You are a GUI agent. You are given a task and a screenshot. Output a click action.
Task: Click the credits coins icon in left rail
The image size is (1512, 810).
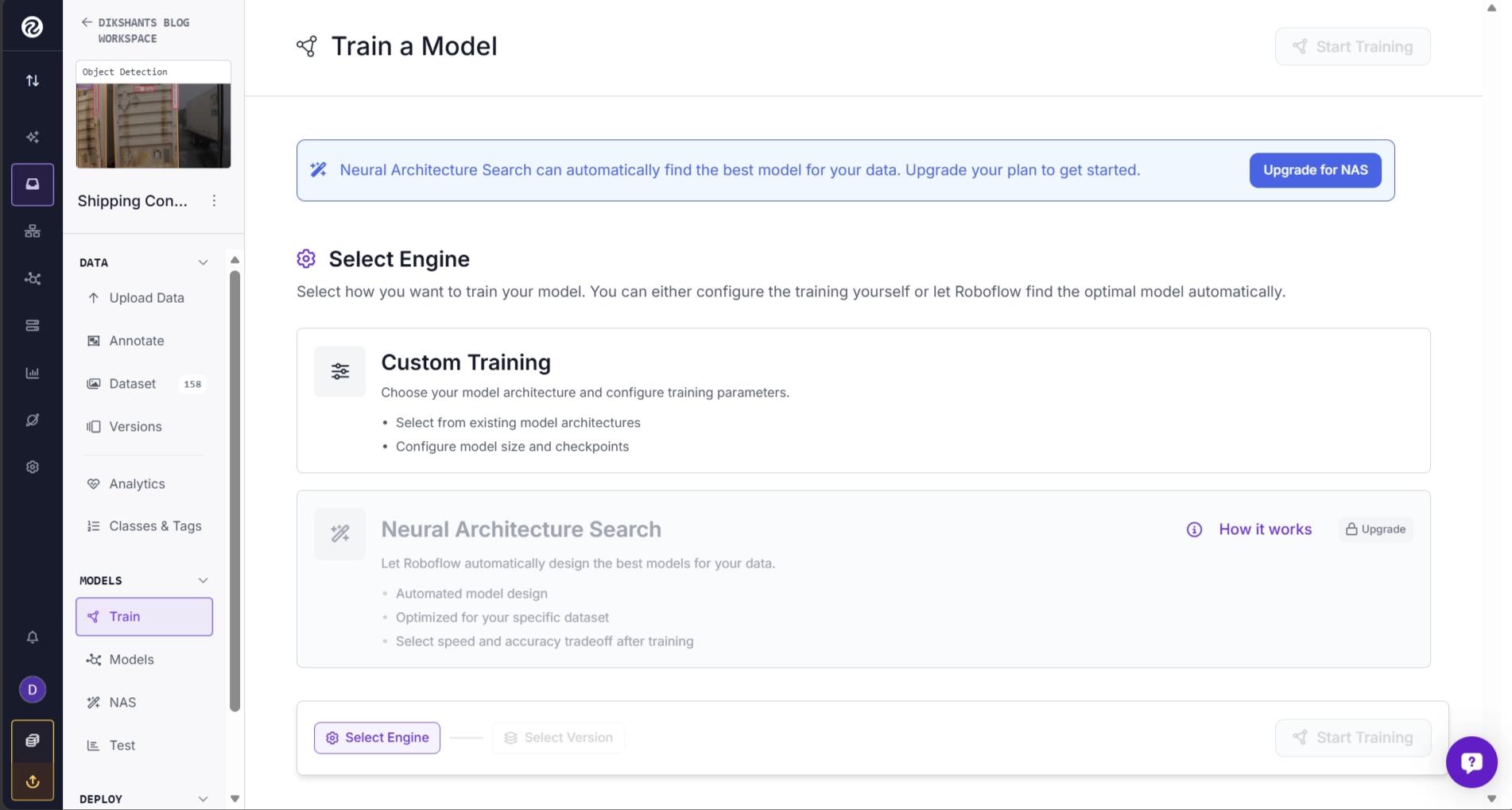click(x=33, y=740)
